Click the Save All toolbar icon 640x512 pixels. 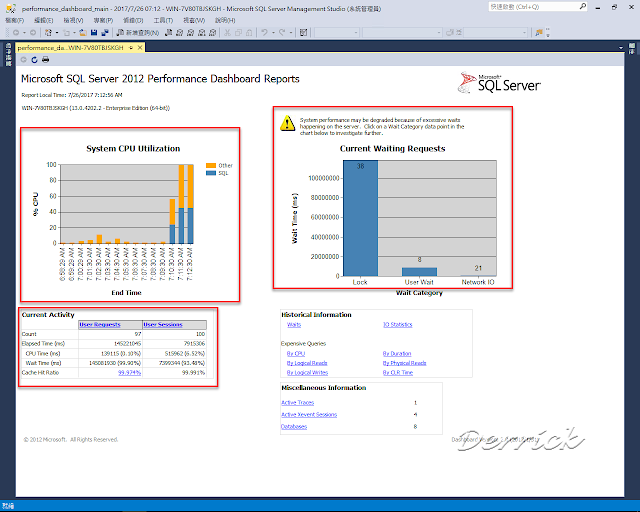[105, 33]
